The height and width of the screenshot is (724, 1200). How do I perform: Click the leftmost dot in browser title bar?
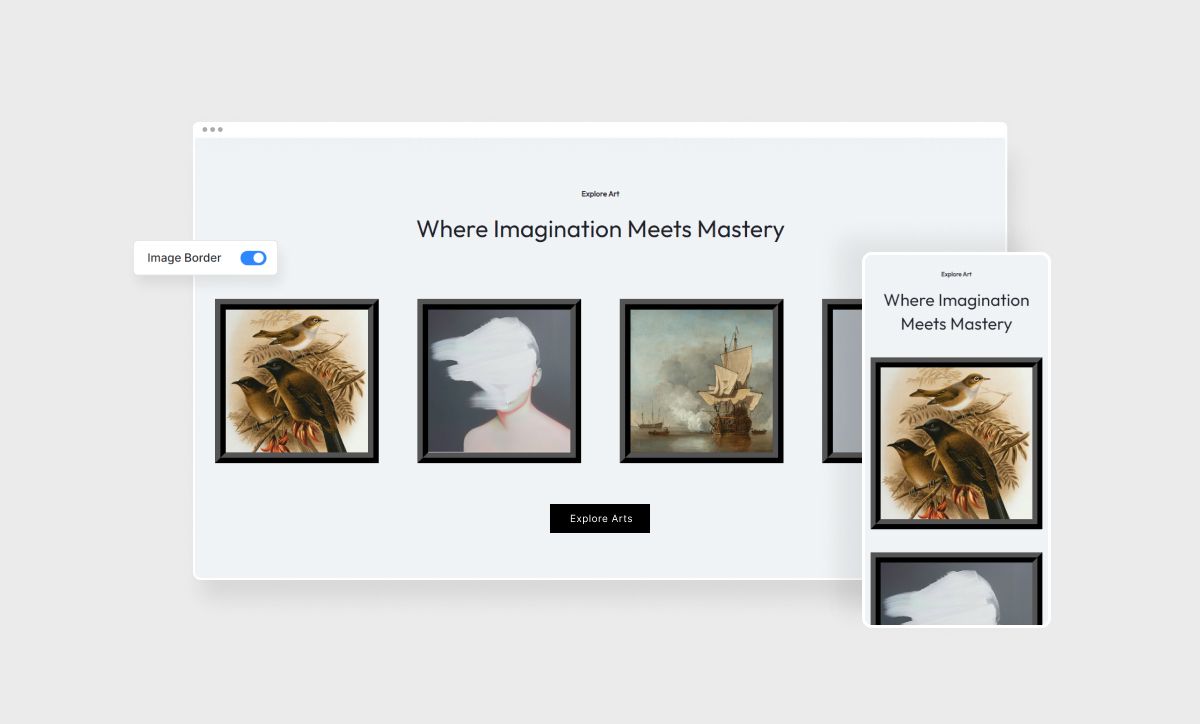(205, 129)
